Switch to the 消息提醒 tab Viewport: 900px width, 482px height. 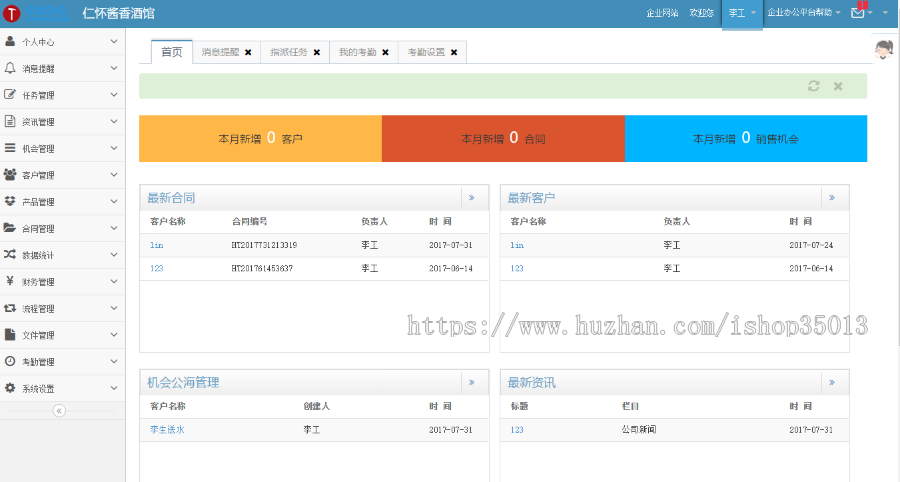[x=220, y=52]
